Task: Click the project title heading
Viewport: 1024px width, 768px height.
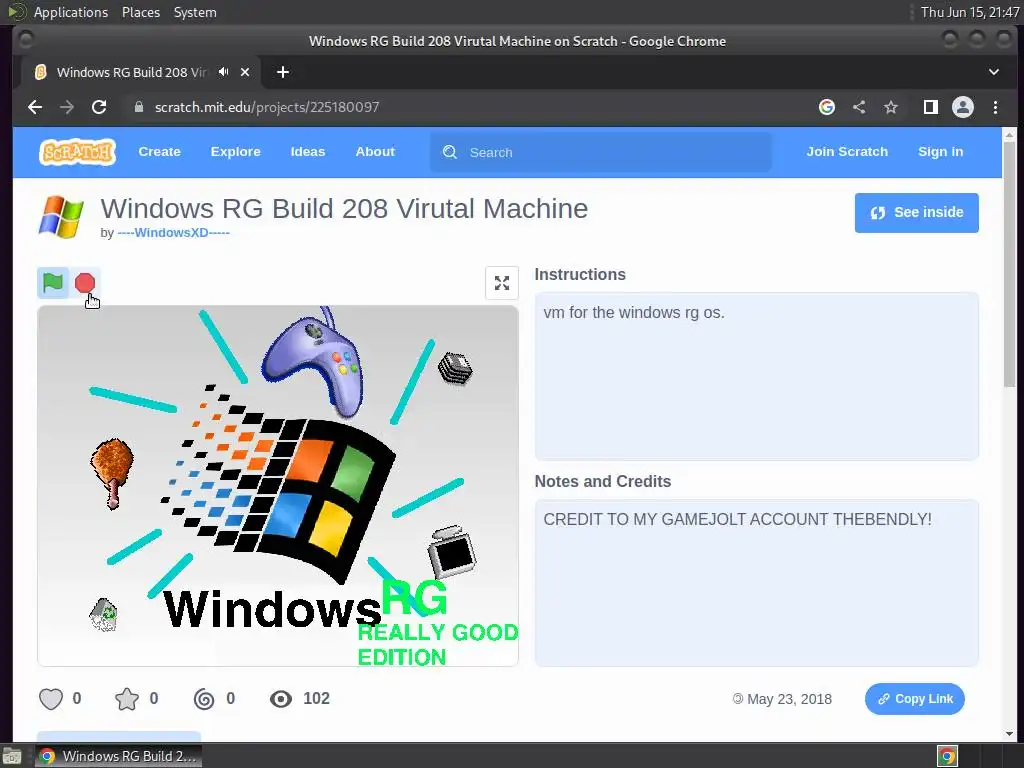Action: [344, 209]
